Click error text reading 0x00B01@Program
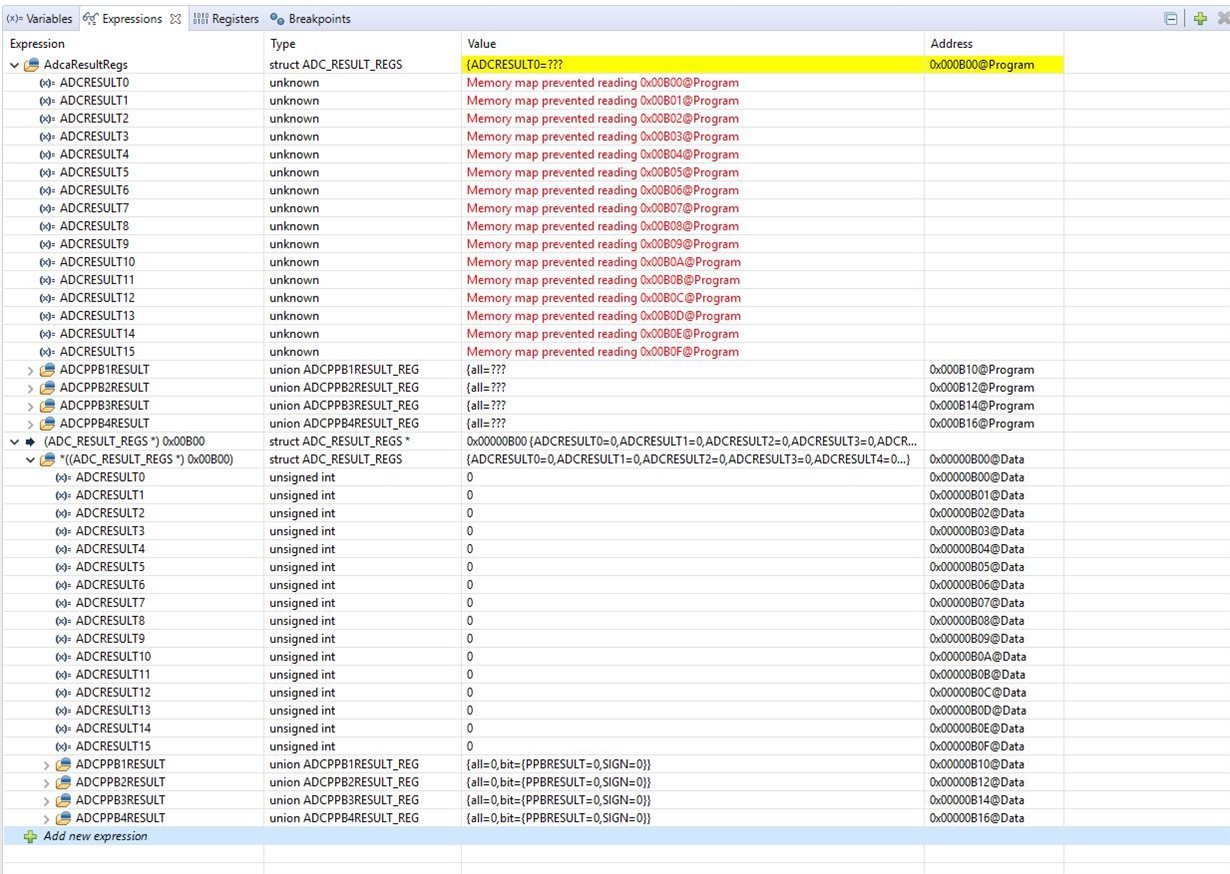 point(603,101)
